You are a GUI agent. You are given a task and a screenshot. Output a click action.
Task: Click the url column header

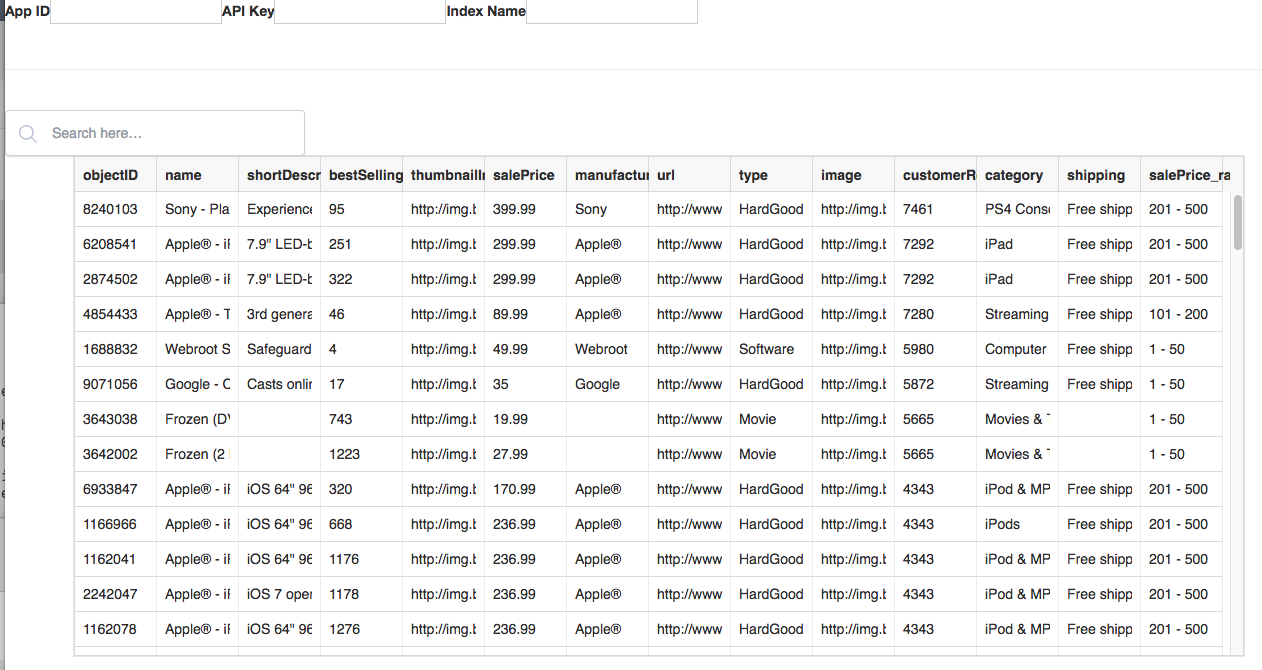pos(689,175)
